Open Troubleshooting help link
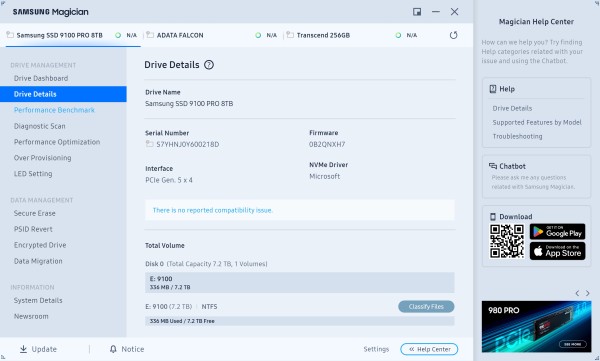Image resolution: width=600 pixels, height=361 pixels. coord(517,136)
